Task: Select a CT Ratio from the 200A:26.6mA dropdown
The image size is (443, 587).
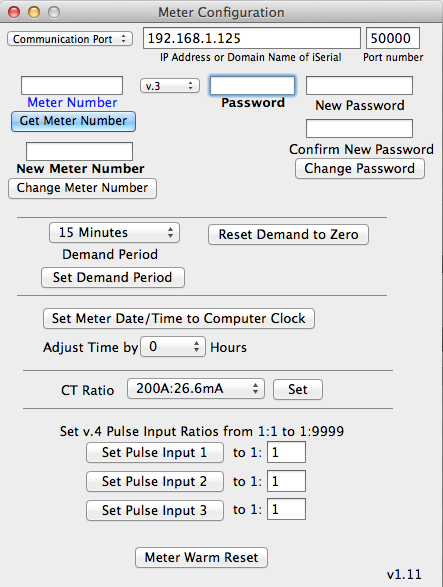Action: coord(196,389)
